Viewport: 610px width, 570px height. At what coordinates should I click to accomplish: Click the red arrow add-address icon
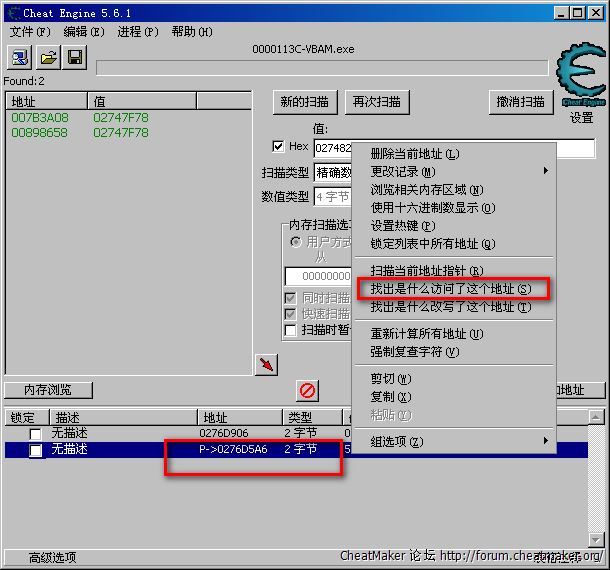(x=266, y=365)
